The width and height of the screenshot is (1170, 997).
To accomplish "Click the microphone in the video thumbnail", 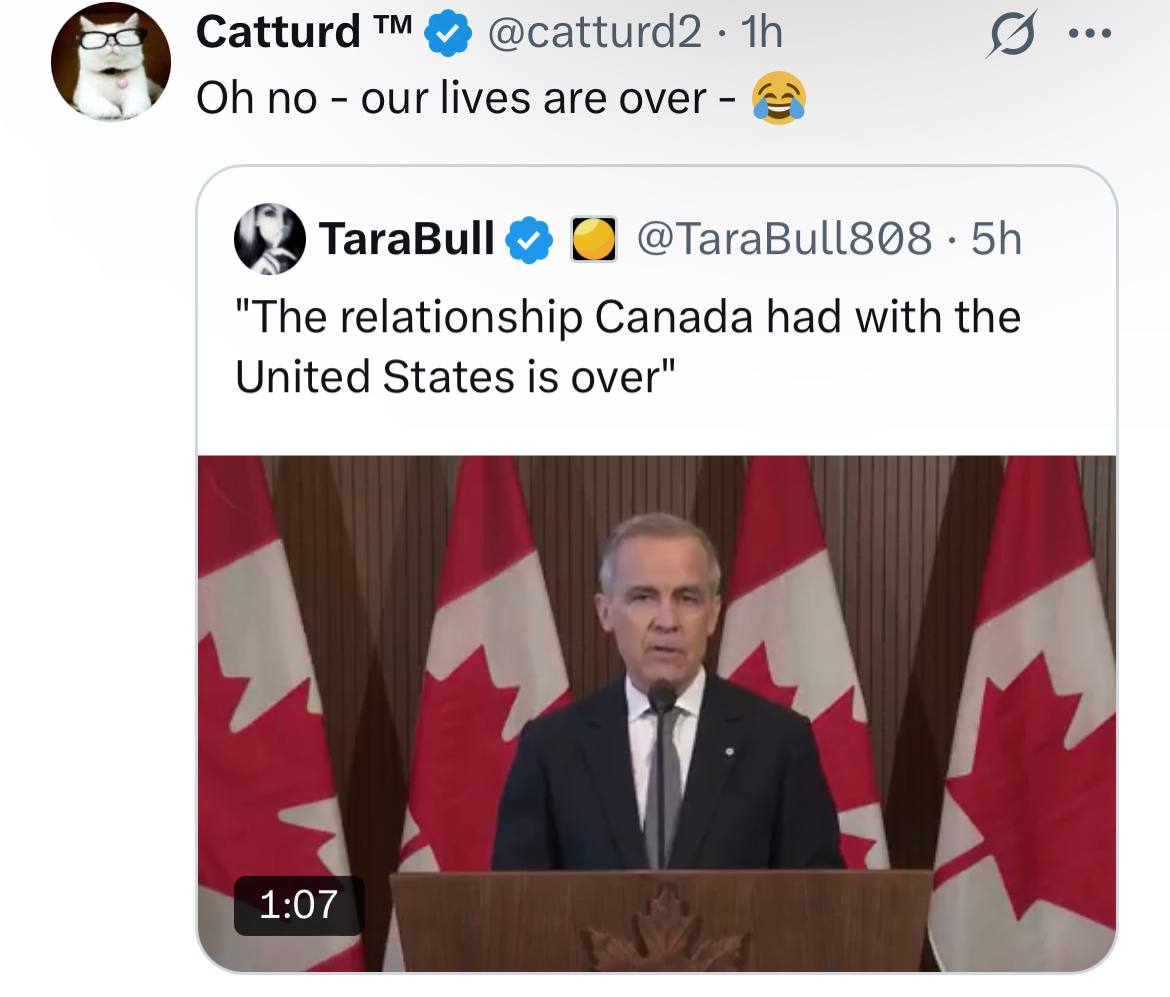I will coord(661,695).
